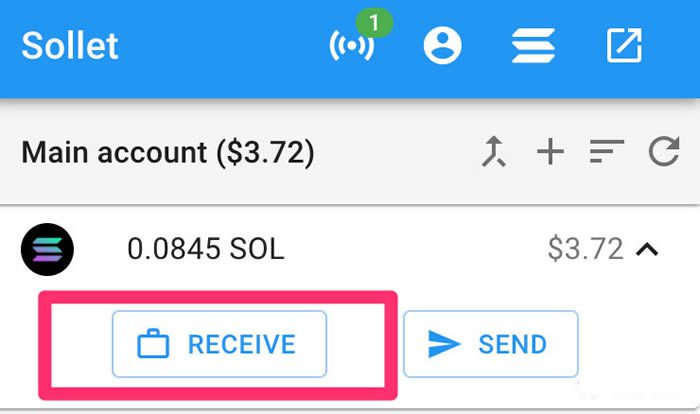The height and width of the screenshot is (414, 700).
Task: Click the Send button
Action: point(491,344)
